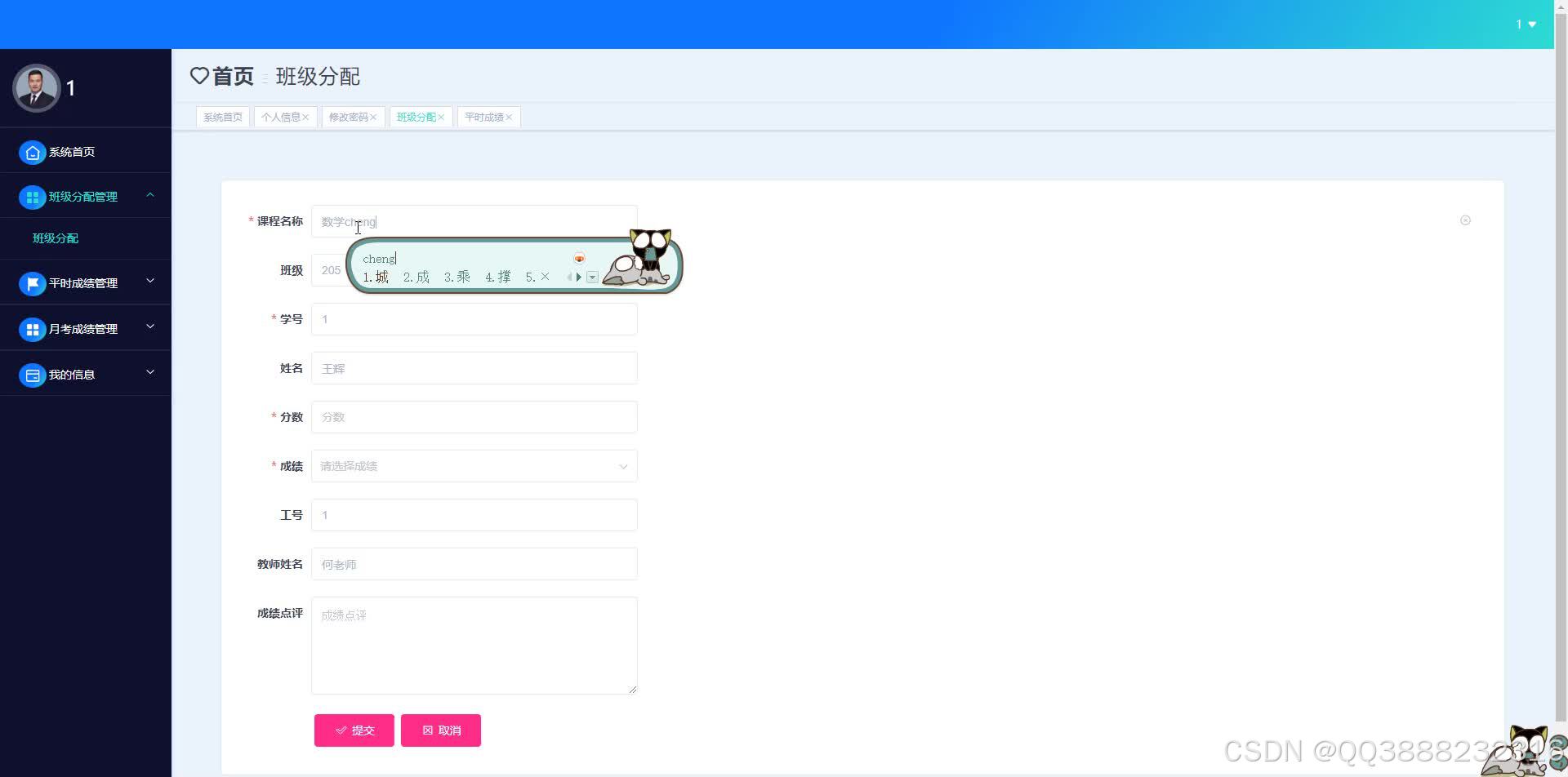Click the 月考成绩管理 grid icon
Image resolution: width=1568 pixels, height=777 pixels.
[x=32, y=329]
